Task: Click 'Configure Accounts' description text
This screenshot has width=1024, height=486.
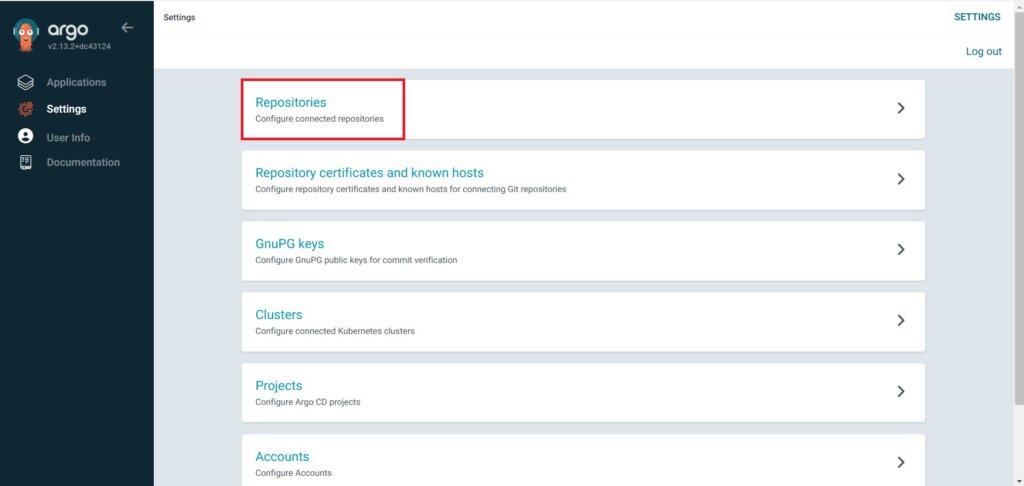Action: coord(293,473)
